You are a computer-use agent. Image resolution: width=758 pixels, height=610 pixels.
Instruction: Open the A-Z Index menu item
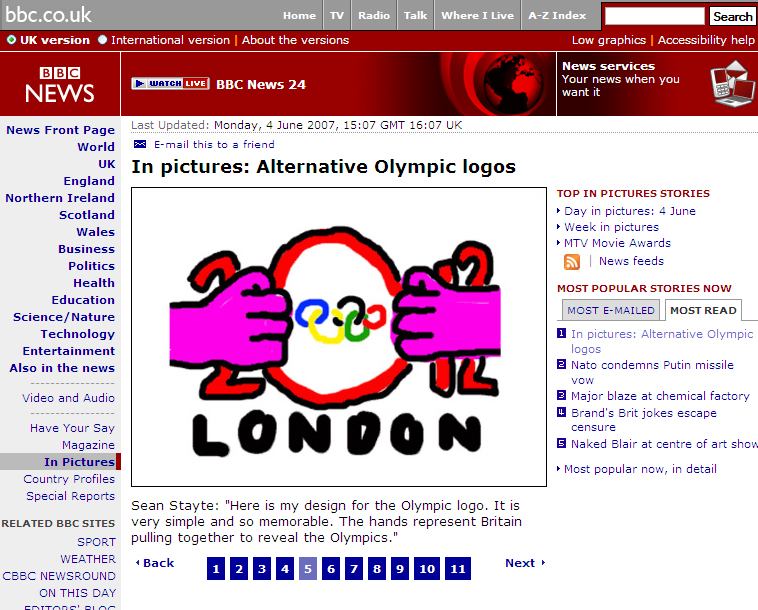click(557, 15)
